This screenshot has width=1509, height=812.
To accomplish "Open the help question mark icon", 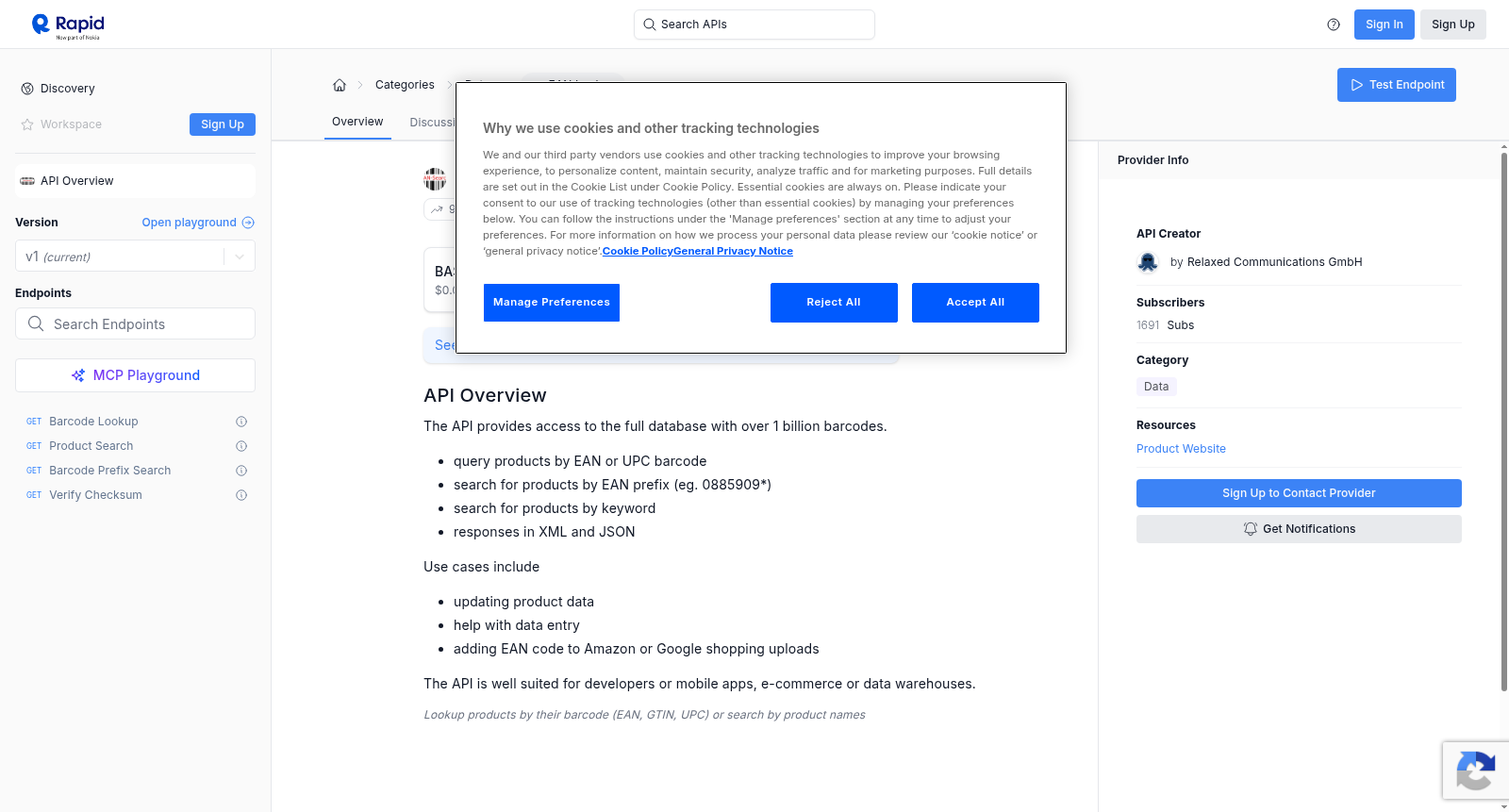I will pos(1334,25).
